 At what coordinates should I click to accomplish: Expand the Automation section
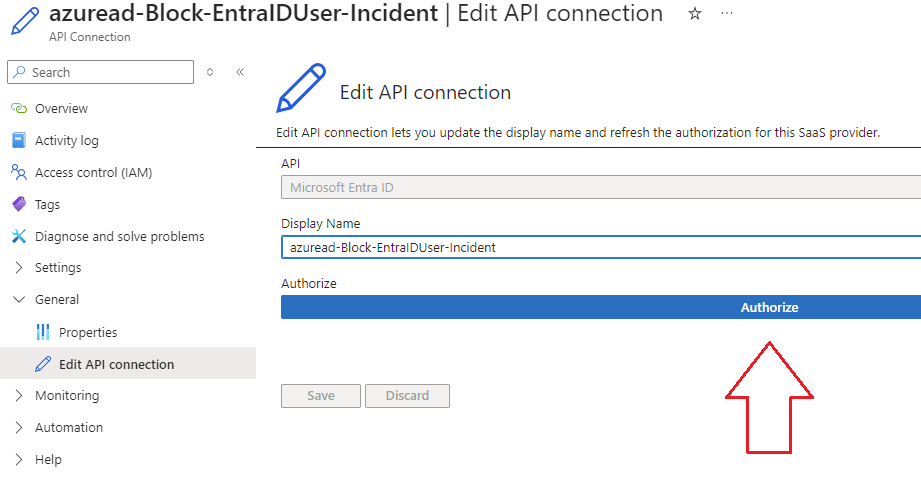click(x=19, y=427)
